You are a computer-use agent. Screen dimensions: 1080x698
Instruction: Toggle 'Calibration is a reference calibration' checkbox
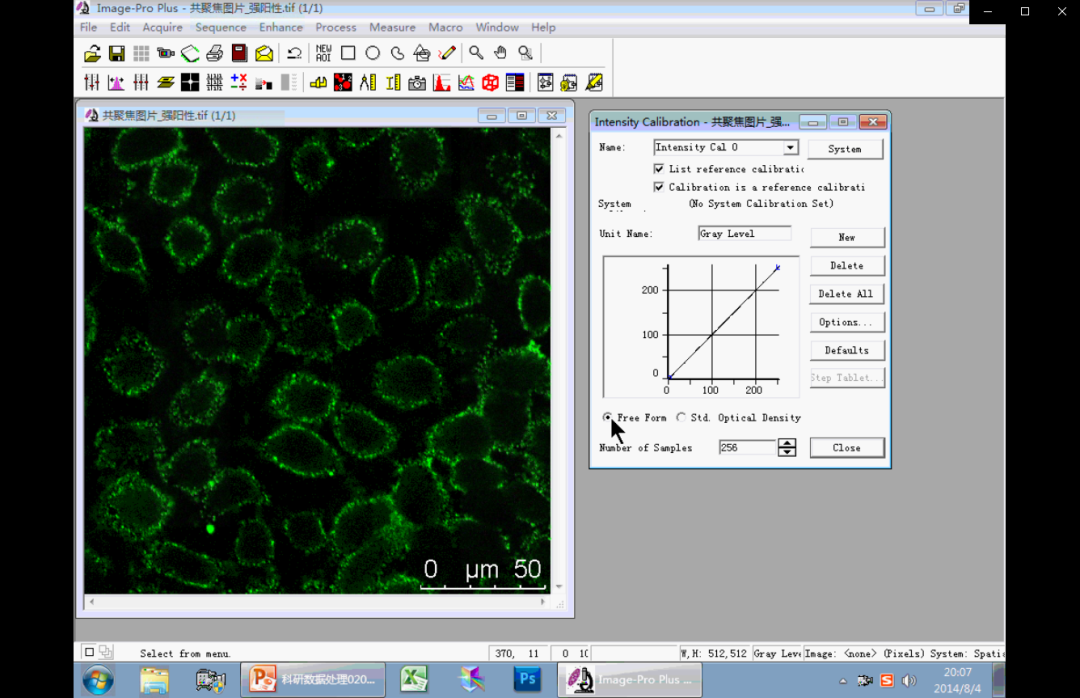(x=659, y=187)
